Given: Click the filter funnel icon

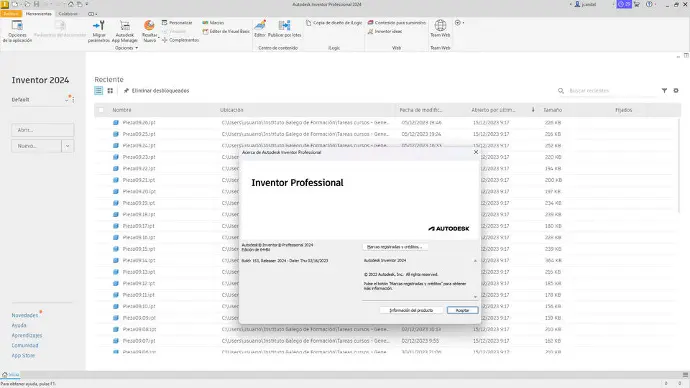Looking at the screenshot, I should 664,91.
